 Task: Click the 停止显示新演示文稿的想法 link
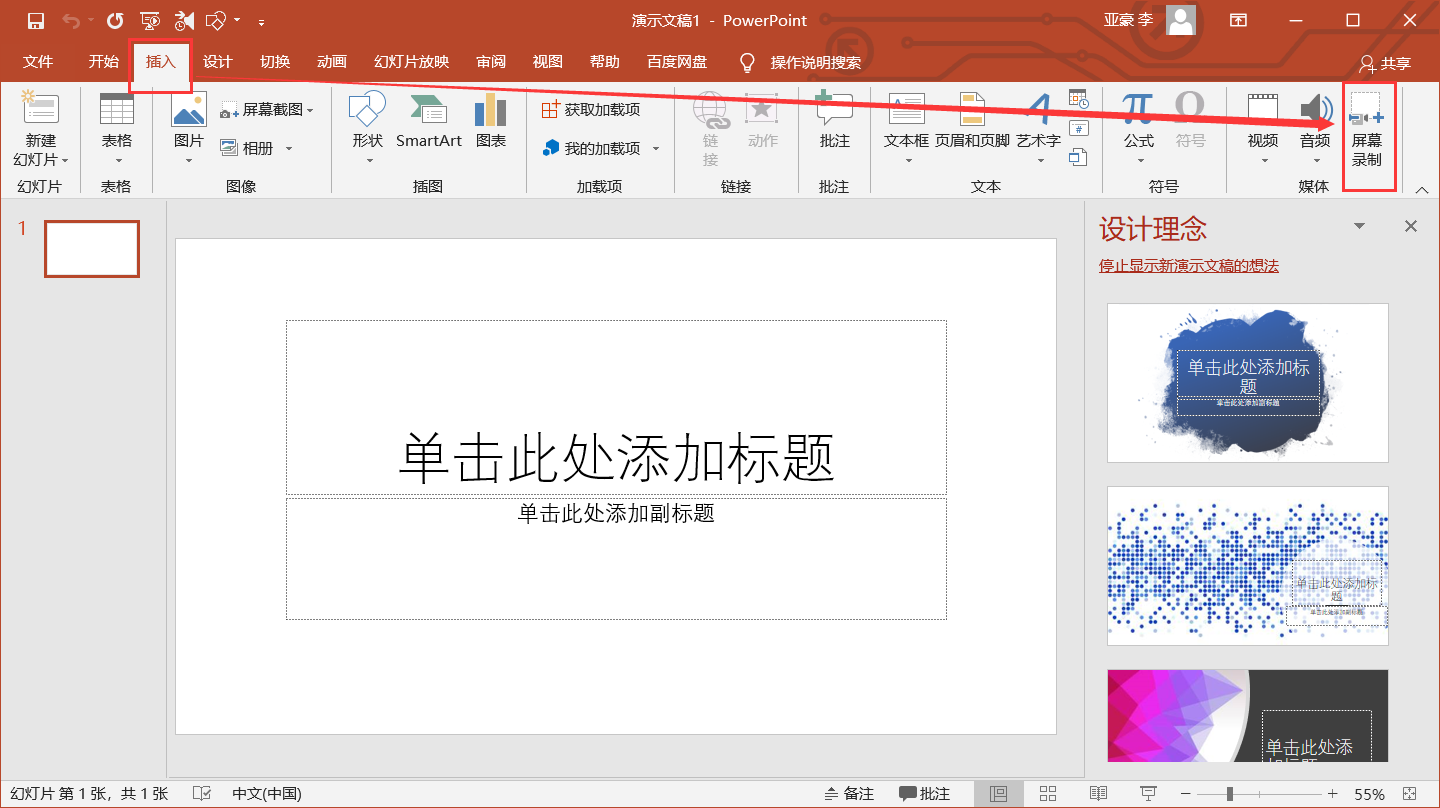pyautogui.click(x=1186, y=265)
